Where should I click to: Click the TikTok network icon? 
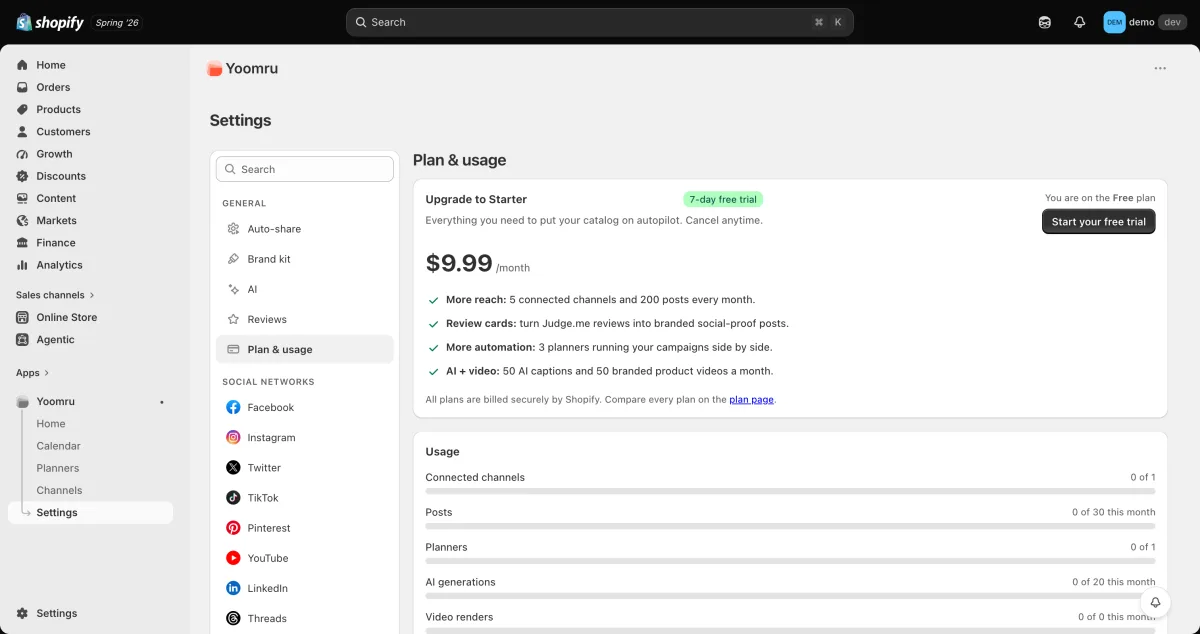pos(233,497)
